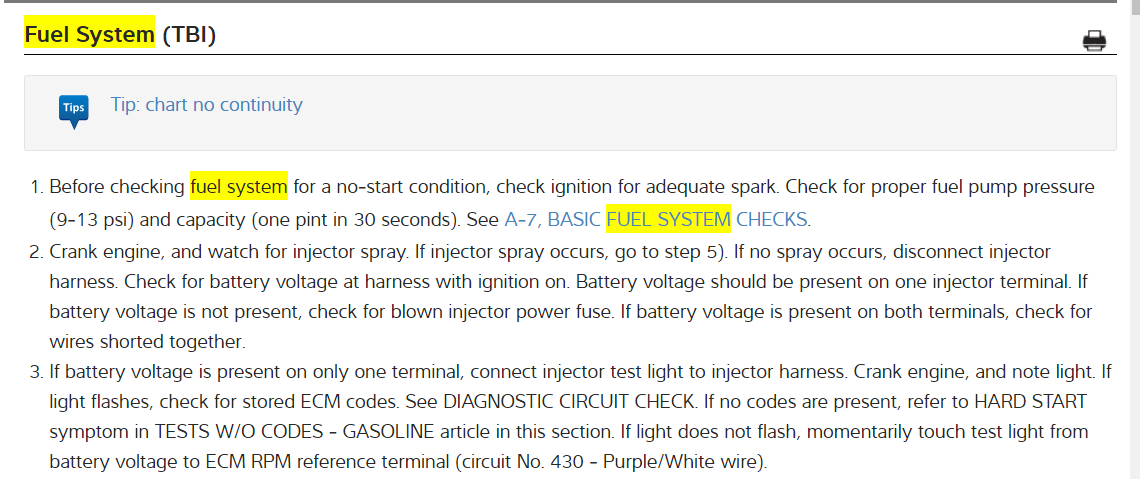Viewport: 1140px width, 479px height.
Task: Open the 'Tip: chart no continuity' link
Action: click(206, 104)
